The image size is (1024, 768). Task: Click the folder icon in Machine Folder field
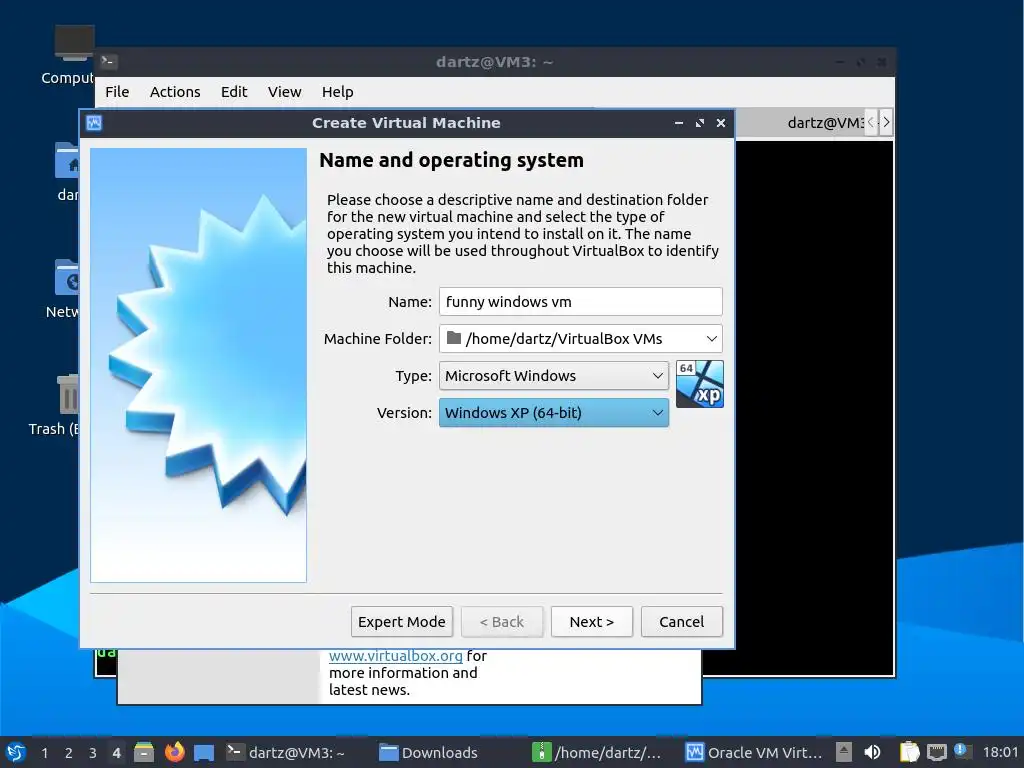point(454,338)
